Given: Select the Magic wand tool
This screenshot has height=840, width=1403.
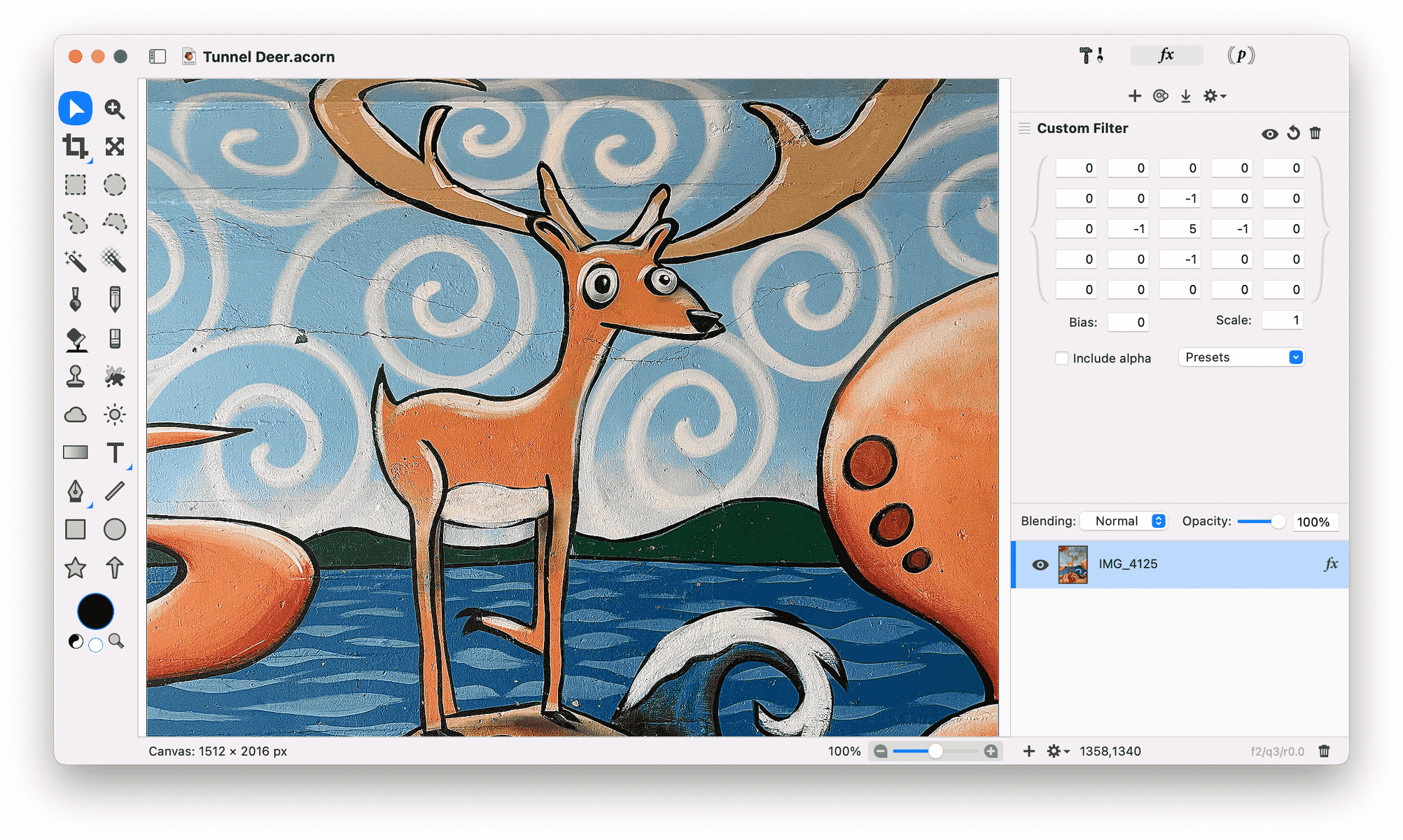Looking at the screenshot, I should pos(76,261).
